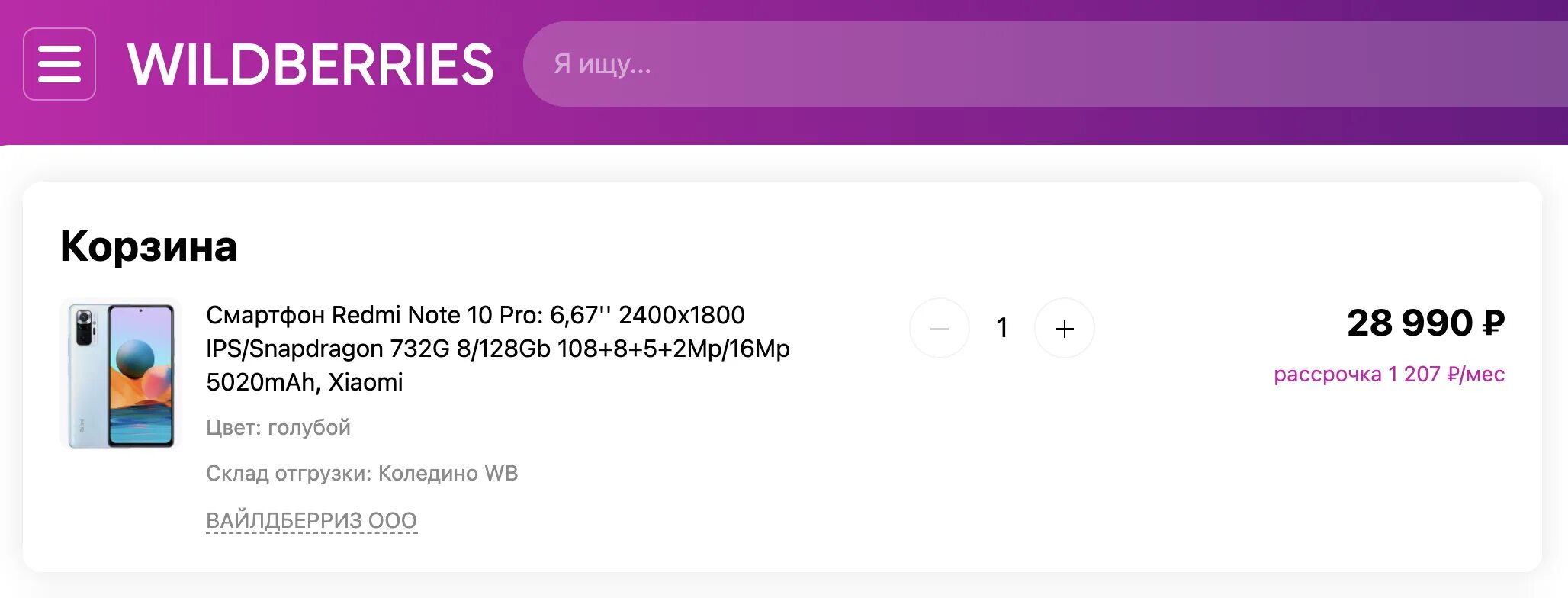This screenshot has width=1568, height=598.
Task: Click the quantity value 1
Action: [1002, 329]
